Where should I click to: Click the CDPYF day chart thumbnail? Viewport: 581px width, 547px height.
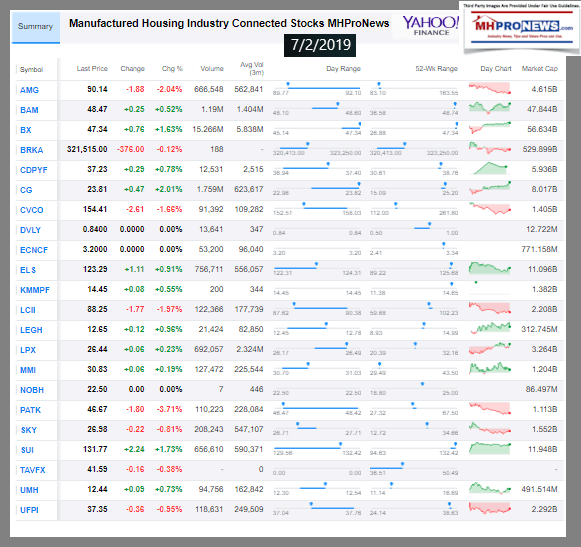click(x=490, y=168)
